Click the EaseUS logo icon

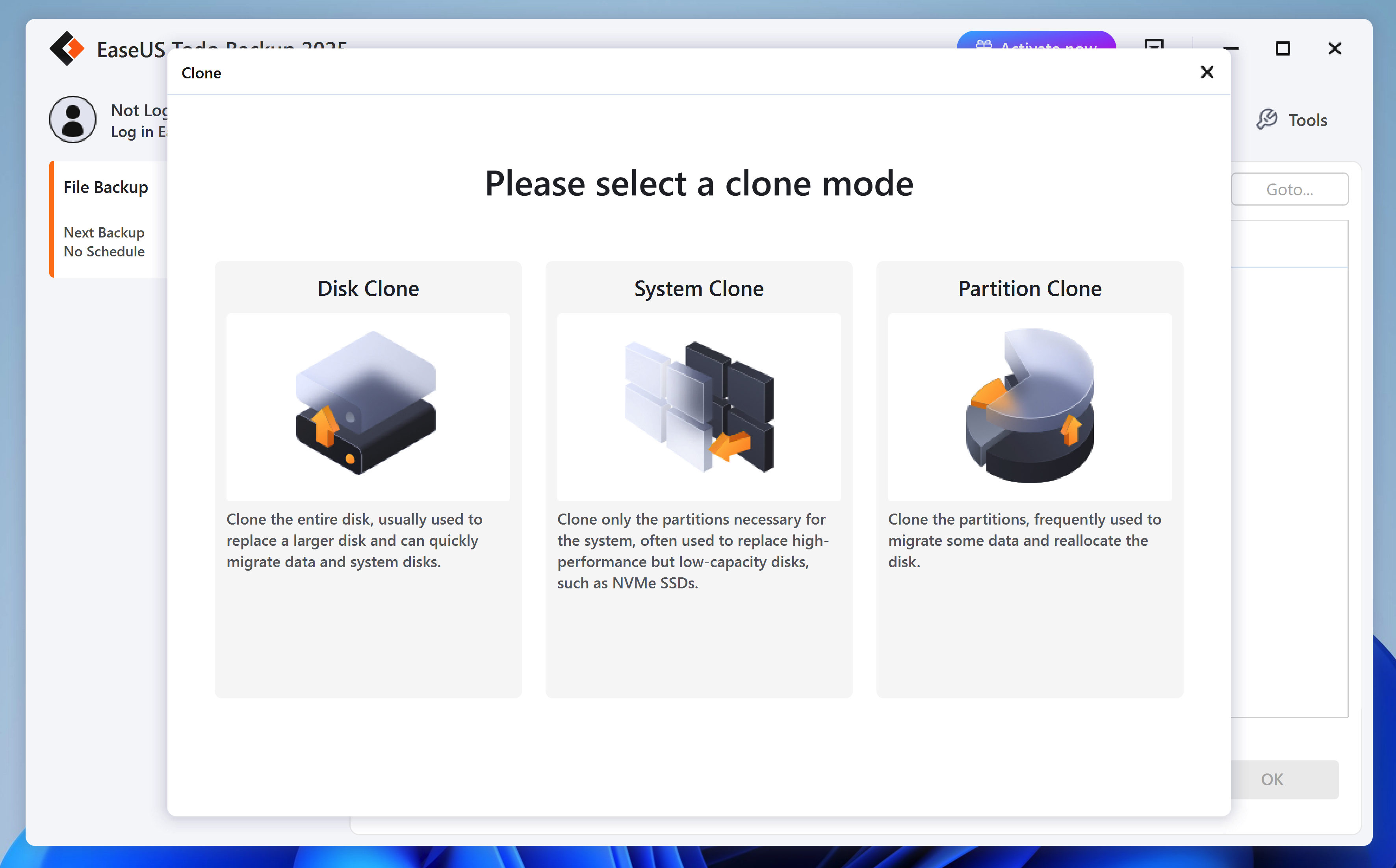pos(67,49)
